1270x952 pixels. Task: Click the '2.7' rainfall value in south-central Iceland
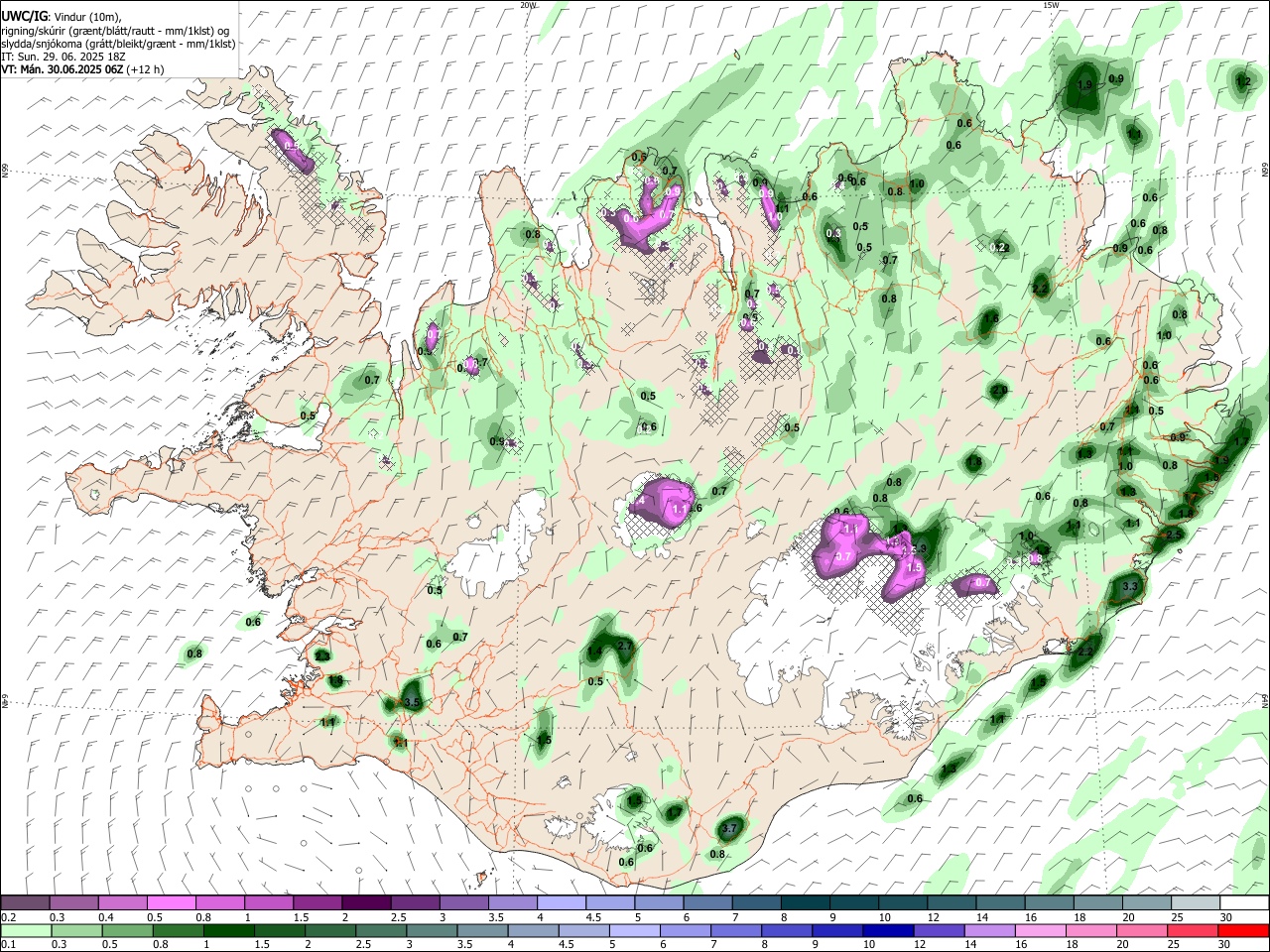(x=625, y=646)
